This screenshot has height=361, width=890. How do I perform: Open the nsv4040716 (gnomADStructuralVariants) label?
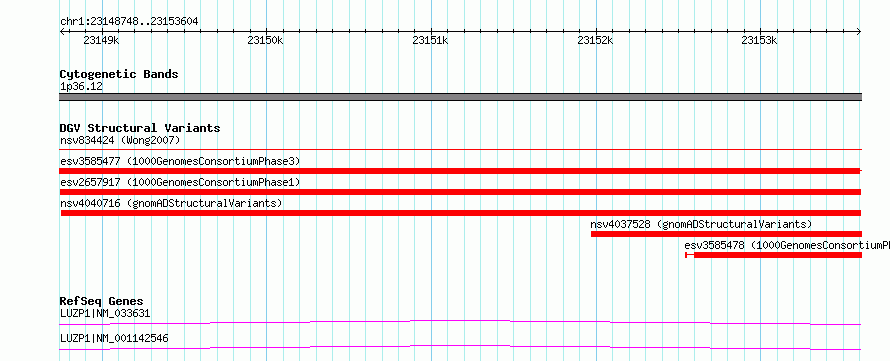171,203
